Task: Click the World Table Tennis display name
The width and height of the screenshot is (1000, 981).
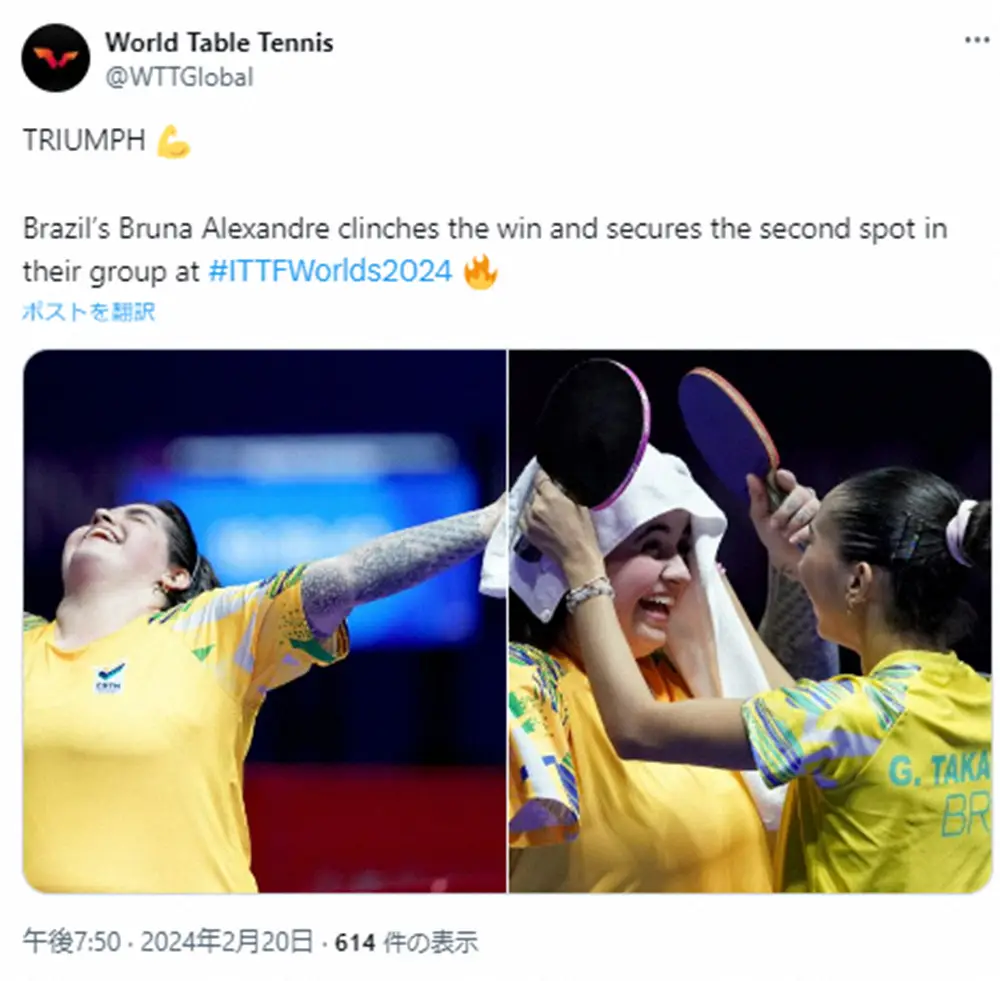Action: (219, 43)
